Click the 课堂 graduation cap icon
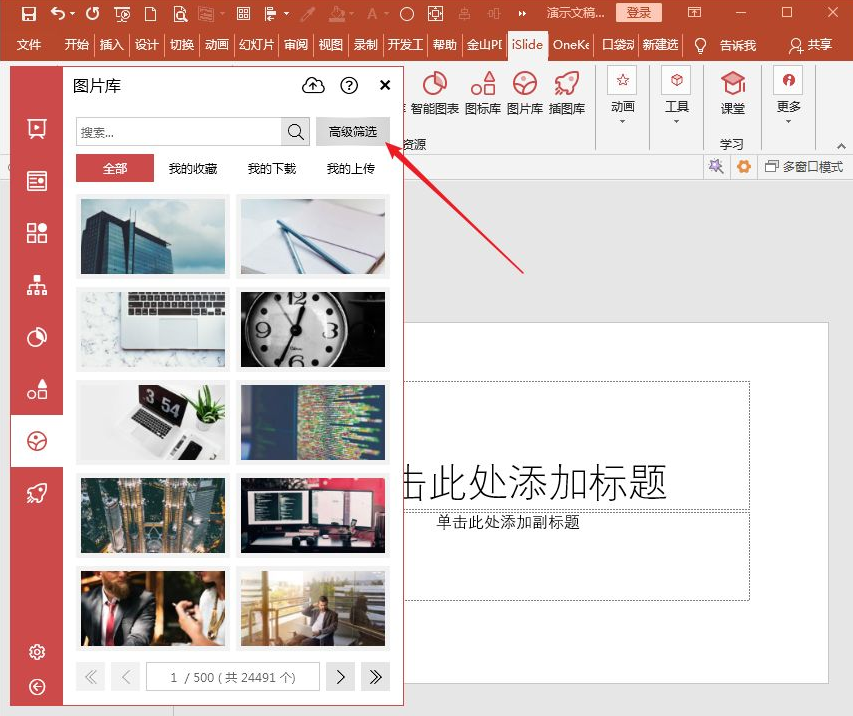 [x=733, y=93]
